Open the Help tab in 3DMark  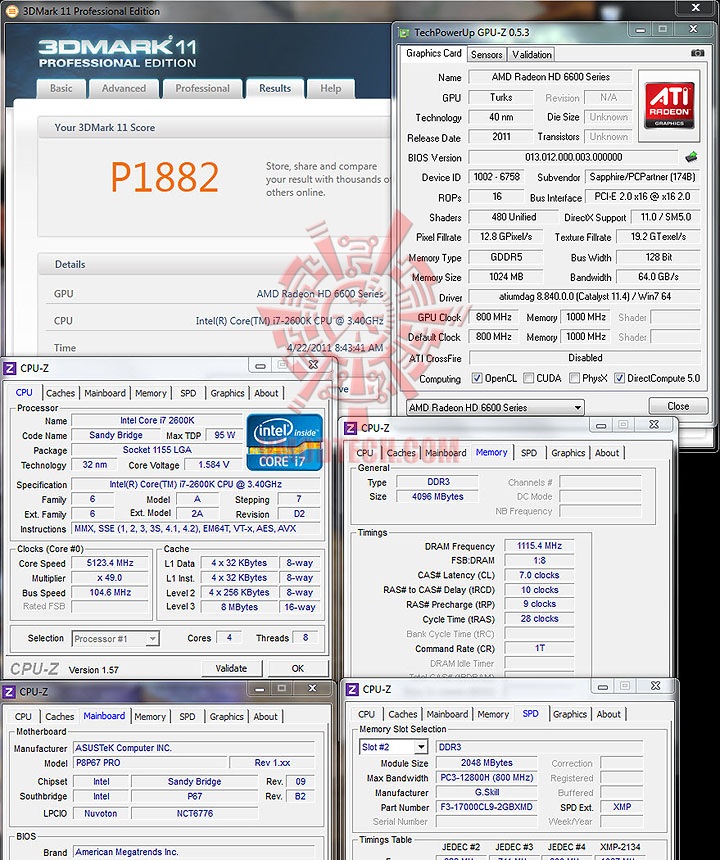(x=331, y=88)
